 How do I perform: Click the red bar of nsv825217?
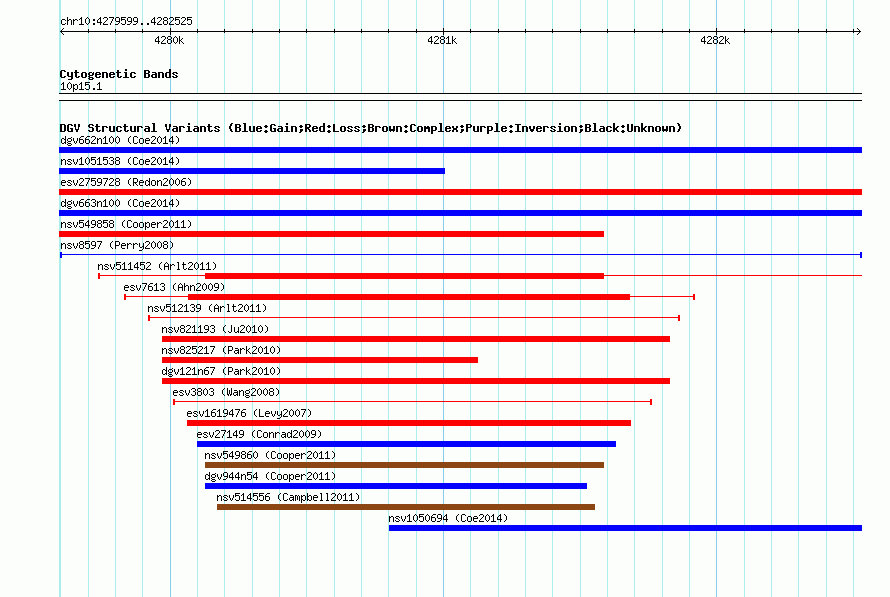pos(320,360)
